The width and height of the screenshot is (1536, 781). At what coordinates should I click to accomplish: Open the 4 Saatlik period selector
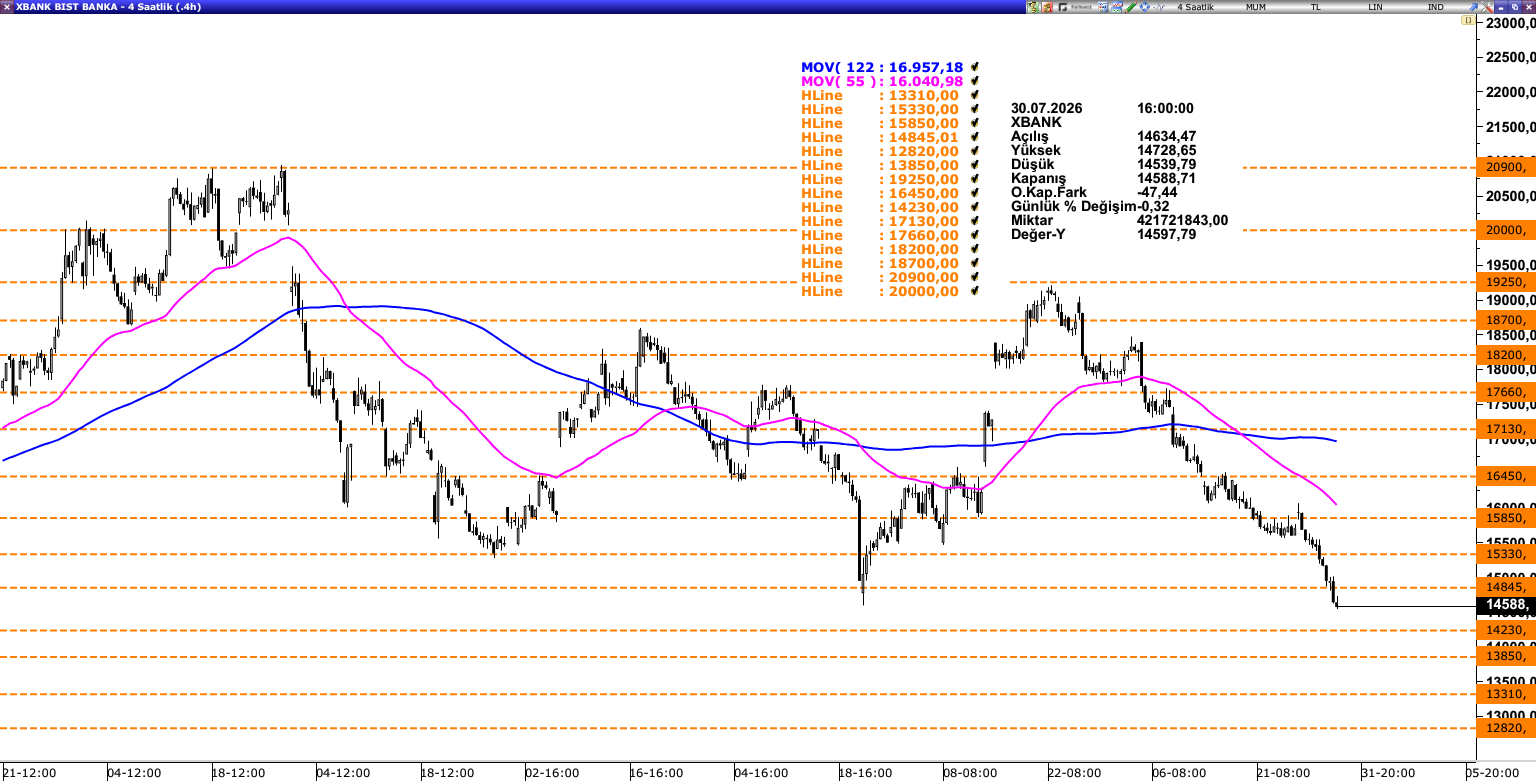[x=1195, y=7]
